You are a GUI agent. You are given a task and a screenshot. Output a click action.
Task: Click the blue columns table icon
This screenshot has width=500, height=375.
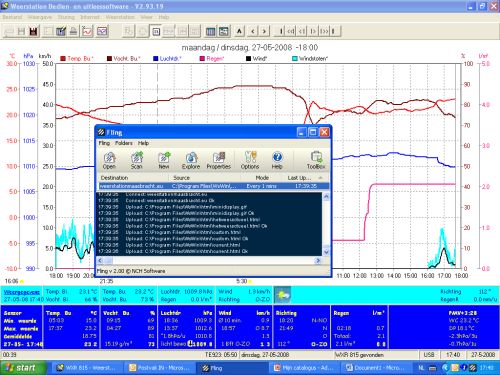tap(210, 32)
